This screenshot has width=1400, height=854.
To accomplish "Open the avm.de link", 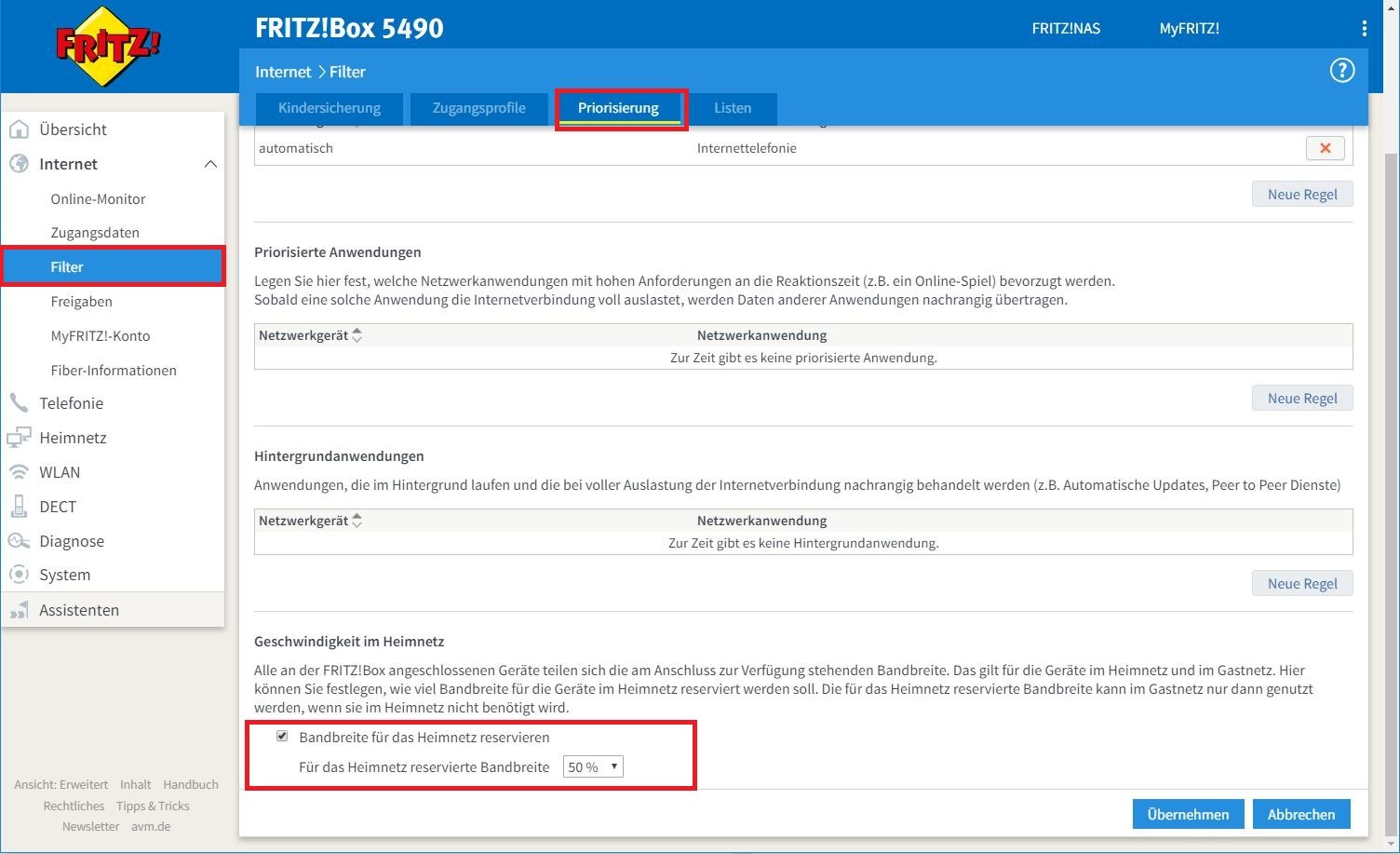I will click(x=151, y=827).
